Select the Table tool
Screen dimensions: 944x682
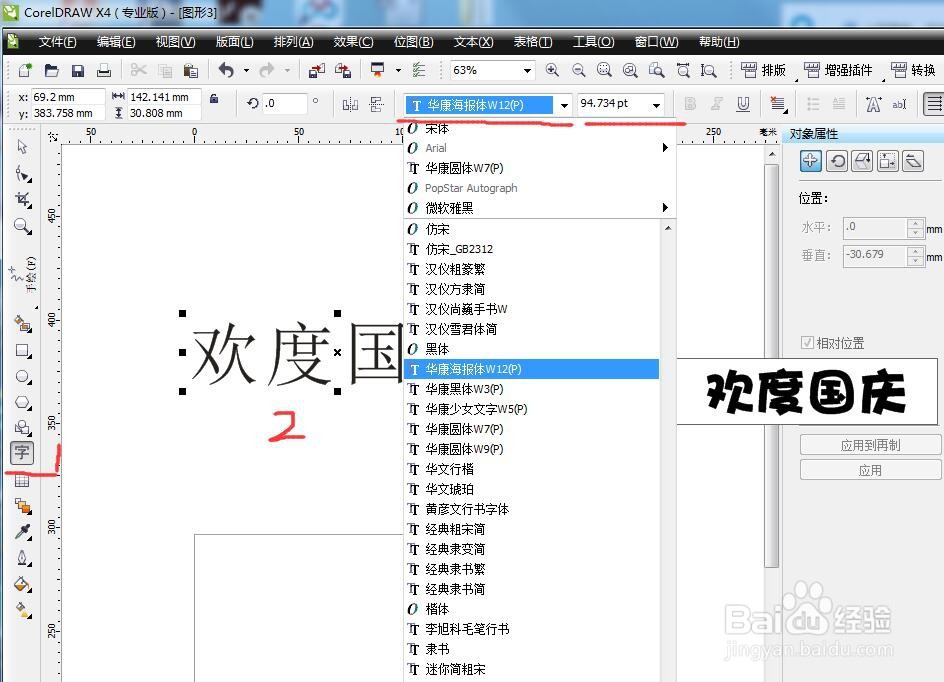pyautogui.click(x=22, y=480)
